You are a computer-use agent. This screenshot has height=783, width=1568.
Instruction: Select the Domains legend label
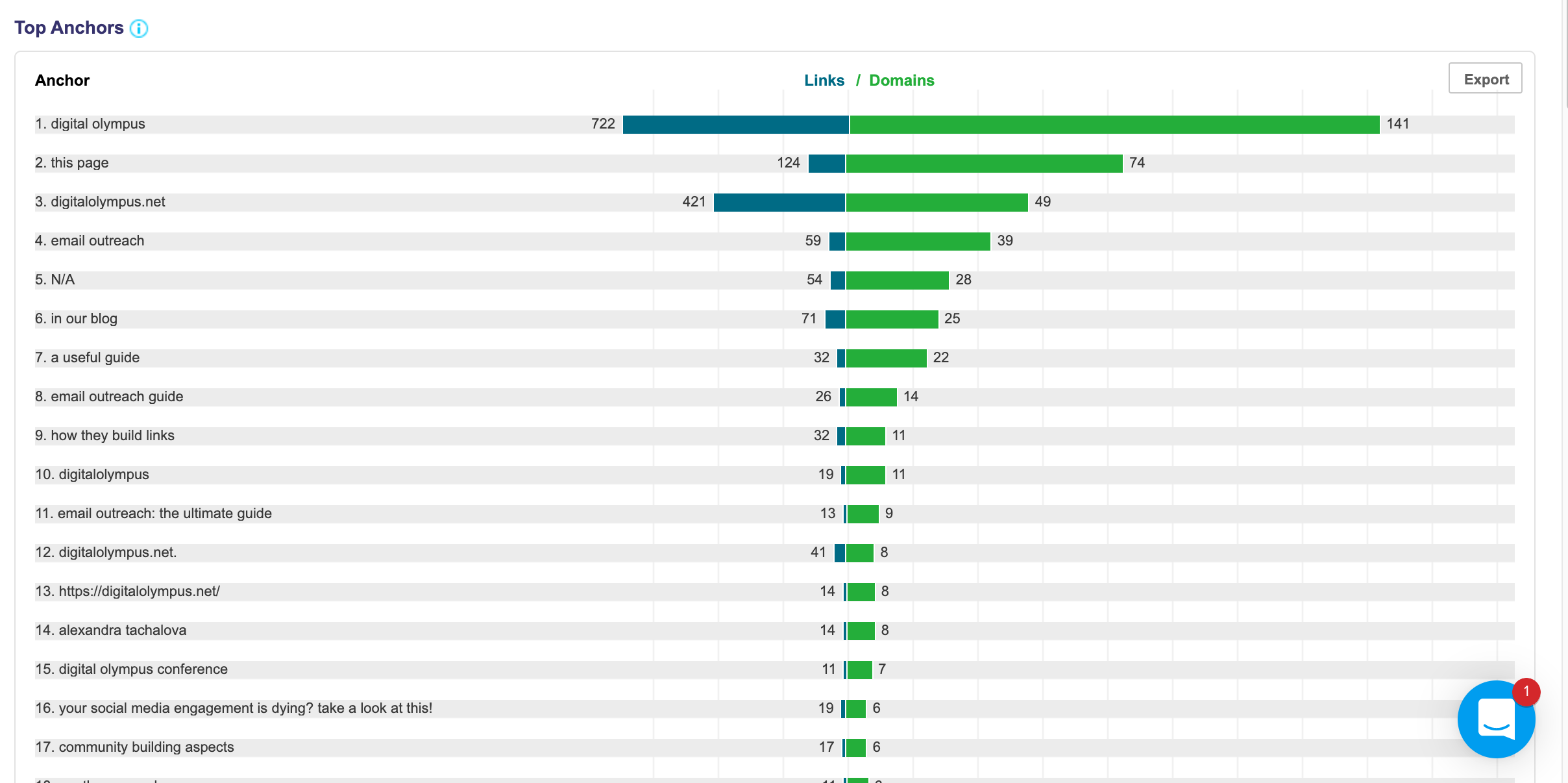point(901,80)
